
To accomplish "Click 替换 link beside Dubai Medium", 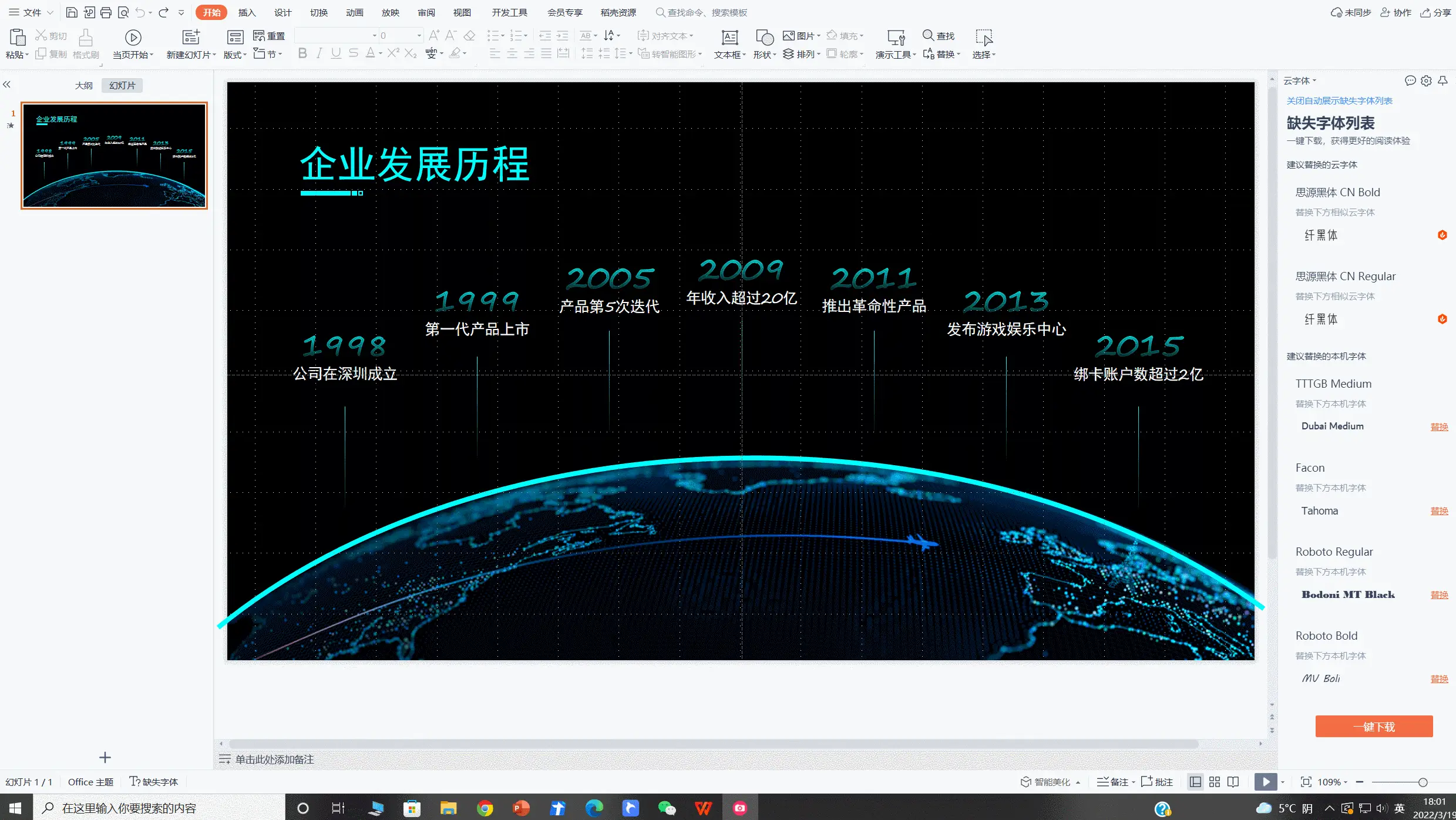I will tap(1439, 426).
